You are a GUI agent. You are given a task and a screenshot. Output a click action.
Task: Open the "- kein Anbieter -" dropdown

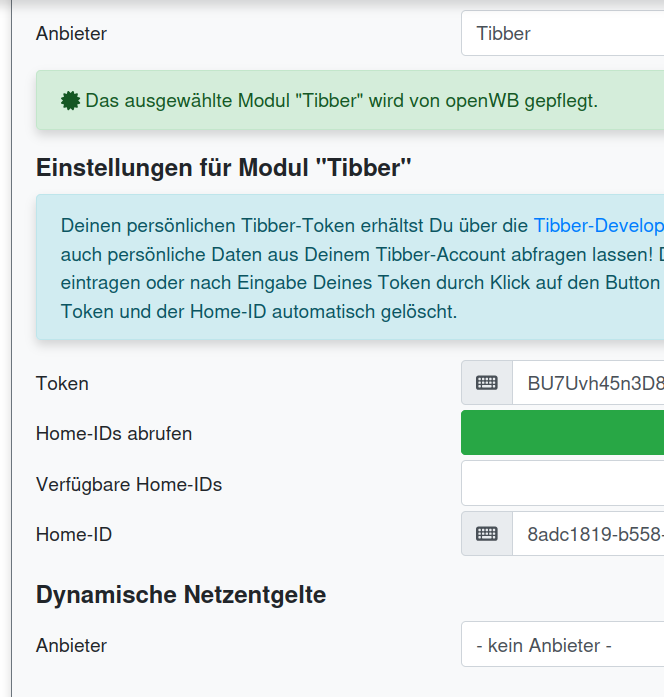pyautogui.click(x=562, y=645)
